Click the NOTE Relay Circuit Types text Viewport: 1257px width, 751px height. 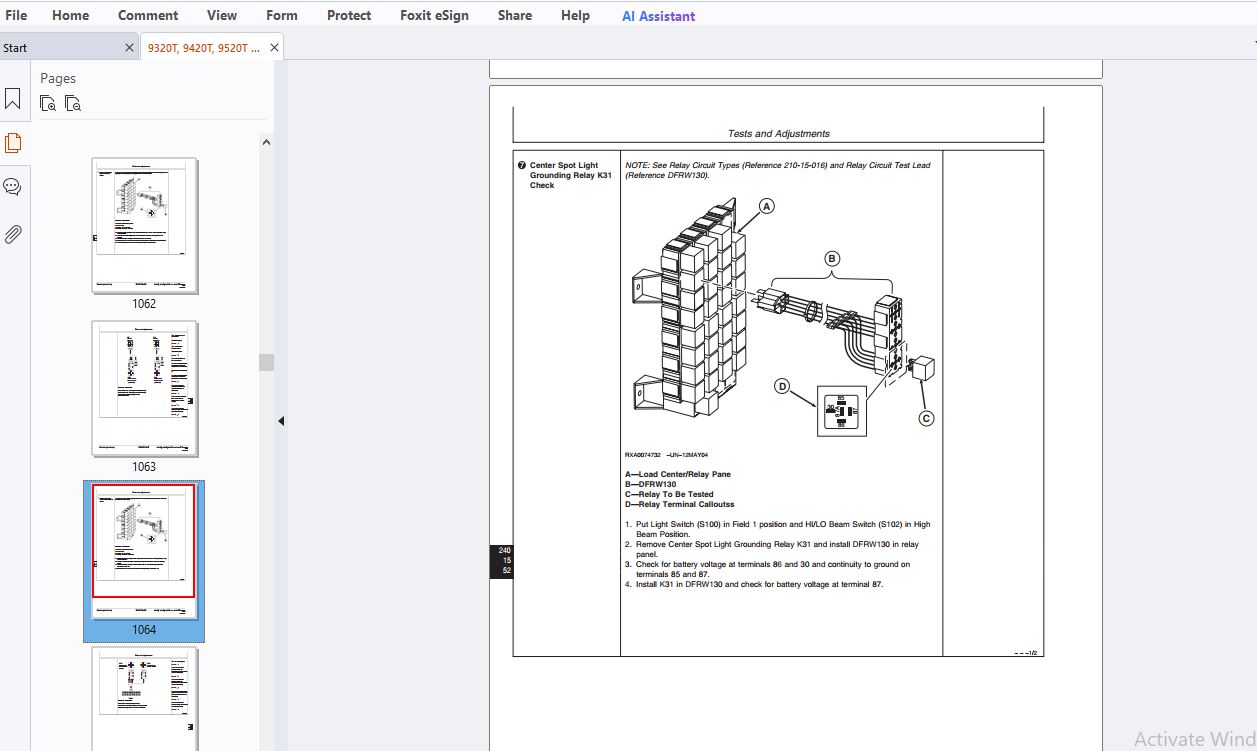778,170
